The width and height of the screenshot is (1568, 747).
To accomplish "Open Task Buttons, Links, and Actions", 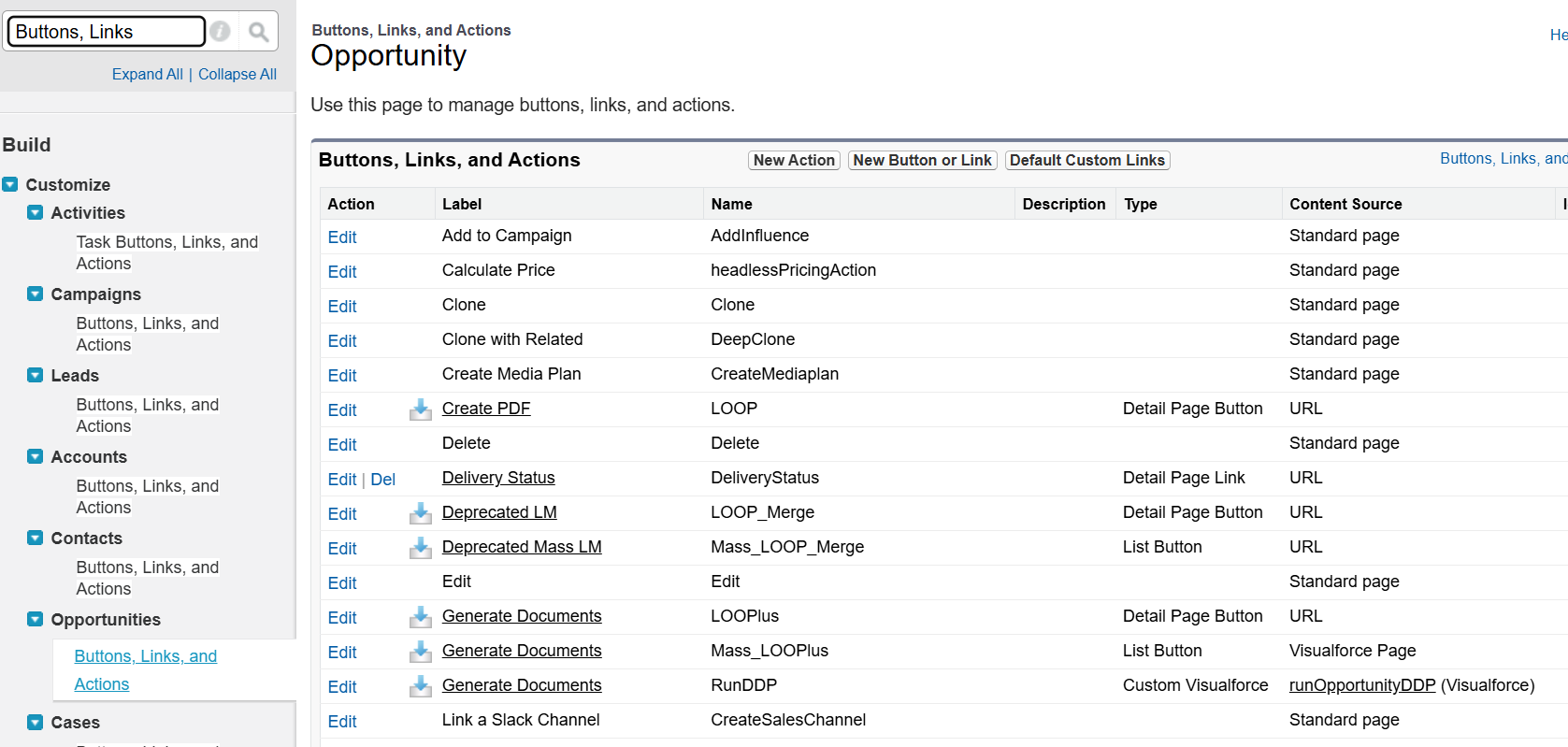I will tap(166, 252).
